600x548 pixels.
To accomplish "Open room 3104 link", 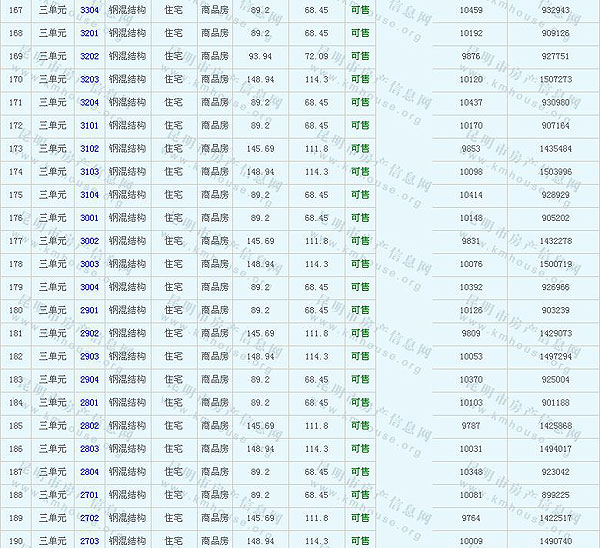I will (89, 194).
